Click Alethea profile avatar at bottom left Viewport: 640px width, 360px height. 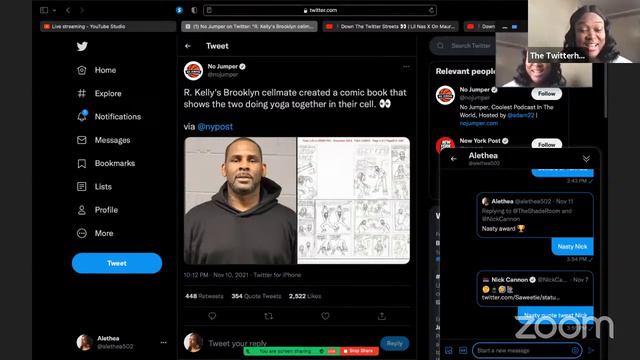[x=84, y=342]
